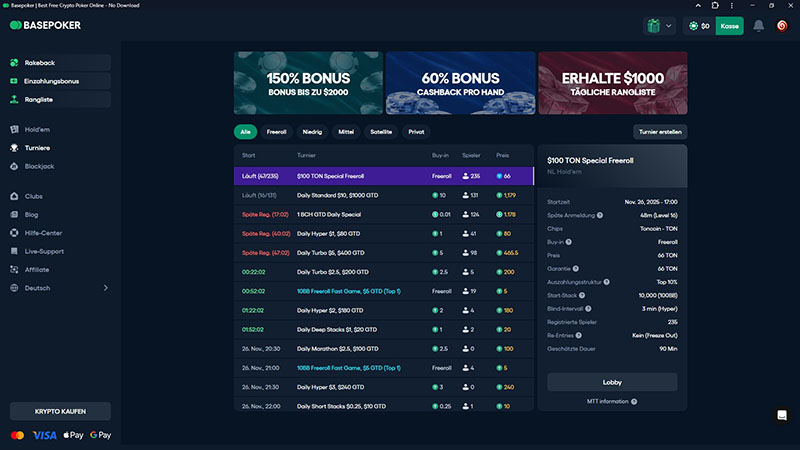Filter tournaments by Privat tab
This screenshot has height=450, width=800.
pyautogui.click(x=416, y=131)
